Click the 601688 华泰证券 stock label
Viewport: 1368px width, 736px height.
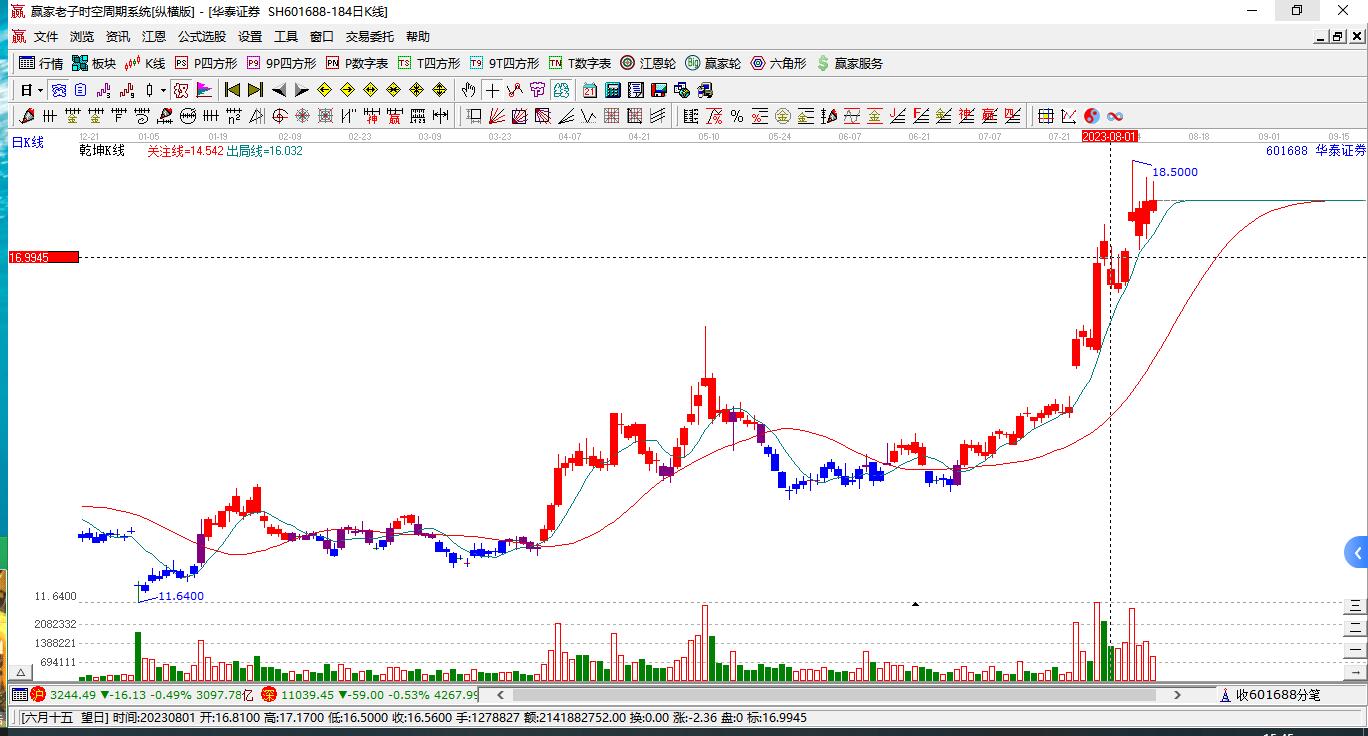[x=1315, y=151]
